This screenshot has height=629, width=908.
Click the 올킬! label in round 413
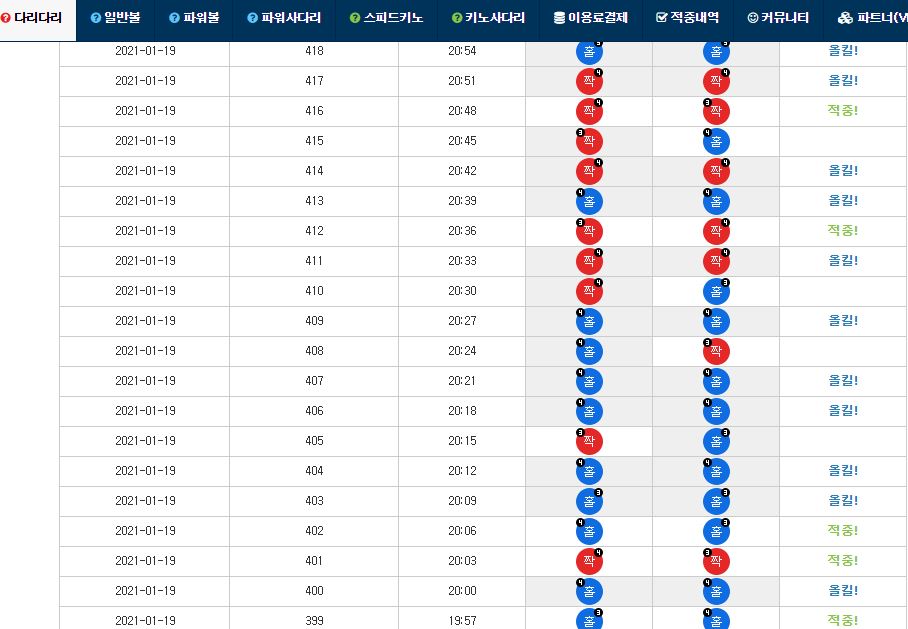point(843,201)
